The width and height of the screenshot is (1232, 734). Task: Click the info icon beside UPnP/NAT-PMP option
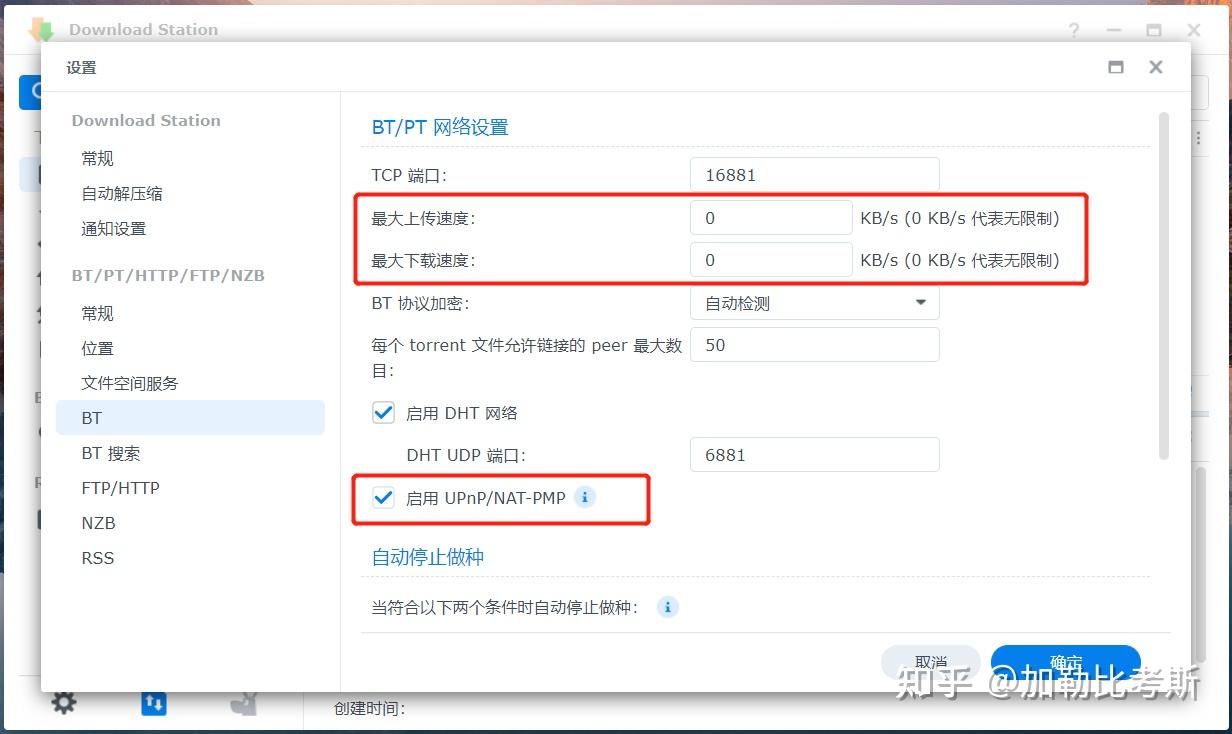click(585, 497)
